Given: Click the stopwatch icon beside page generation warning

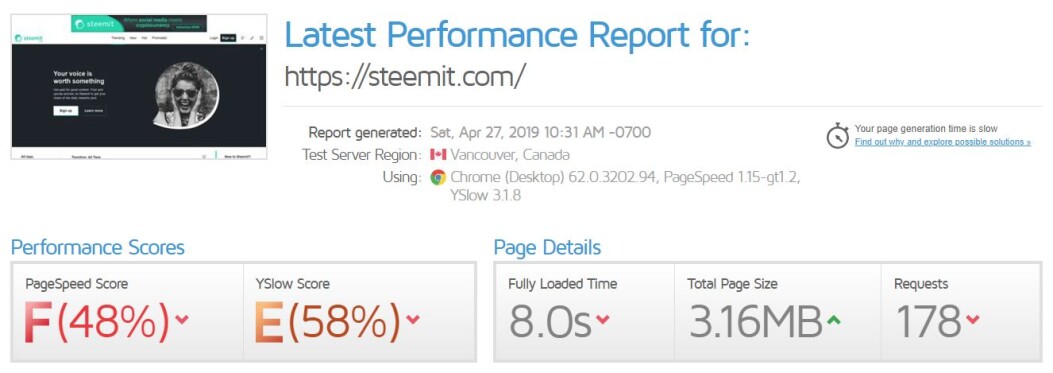Looking at the screenshot, I should pos(838,135).
